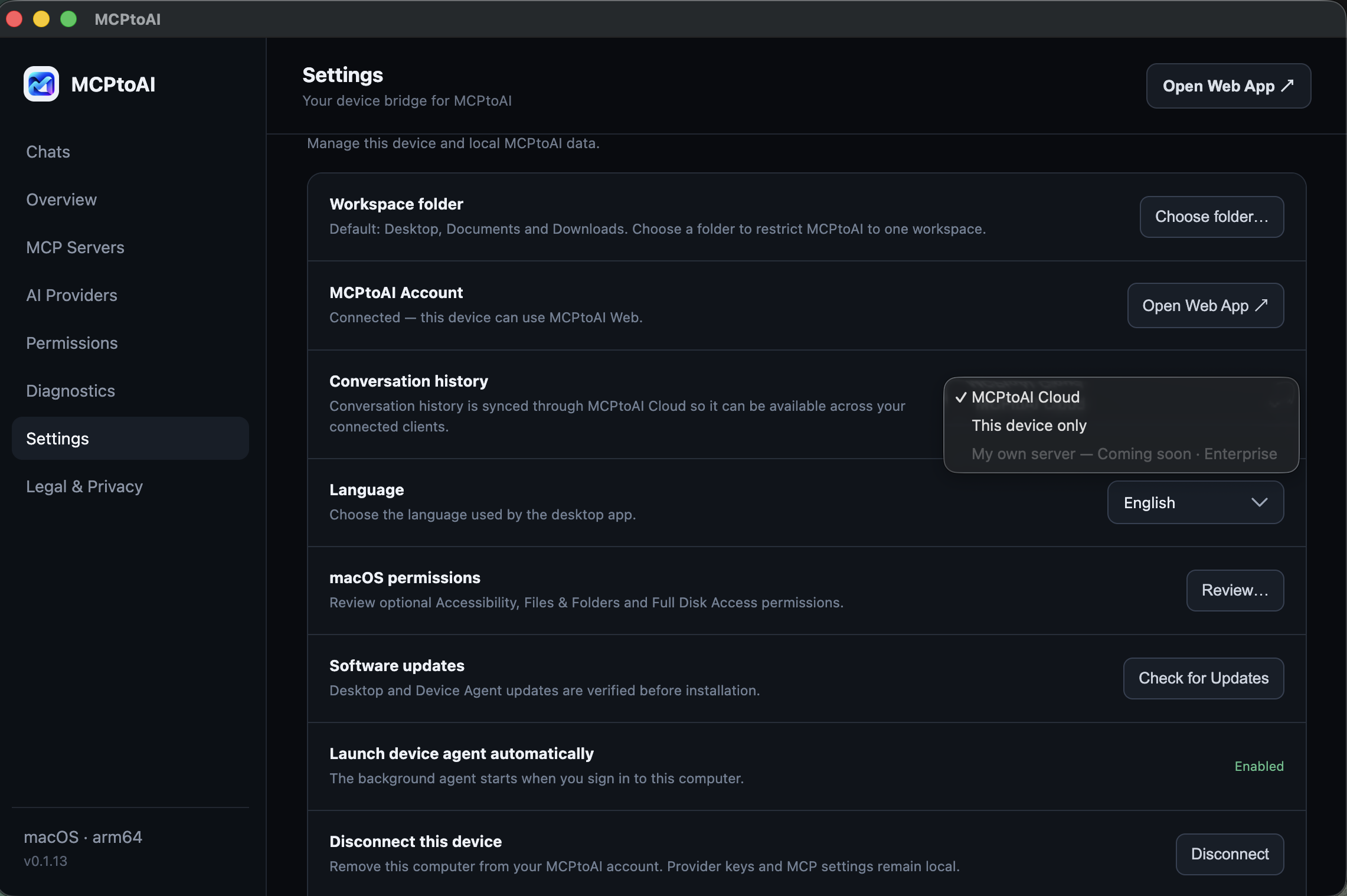Click the MCPtoAI logo icon in sidebar
This screenshot has height=896, width=1347.
click(41, 84)
